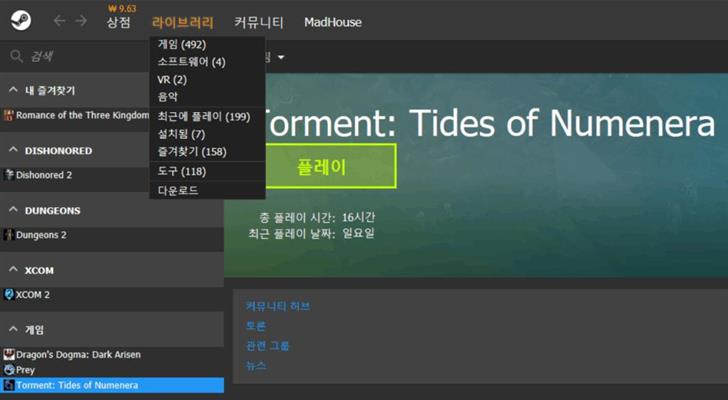Viewport: 728px width, 400px height.
Task: Click the XCOM 2 game icon
Action: [9, 295]
